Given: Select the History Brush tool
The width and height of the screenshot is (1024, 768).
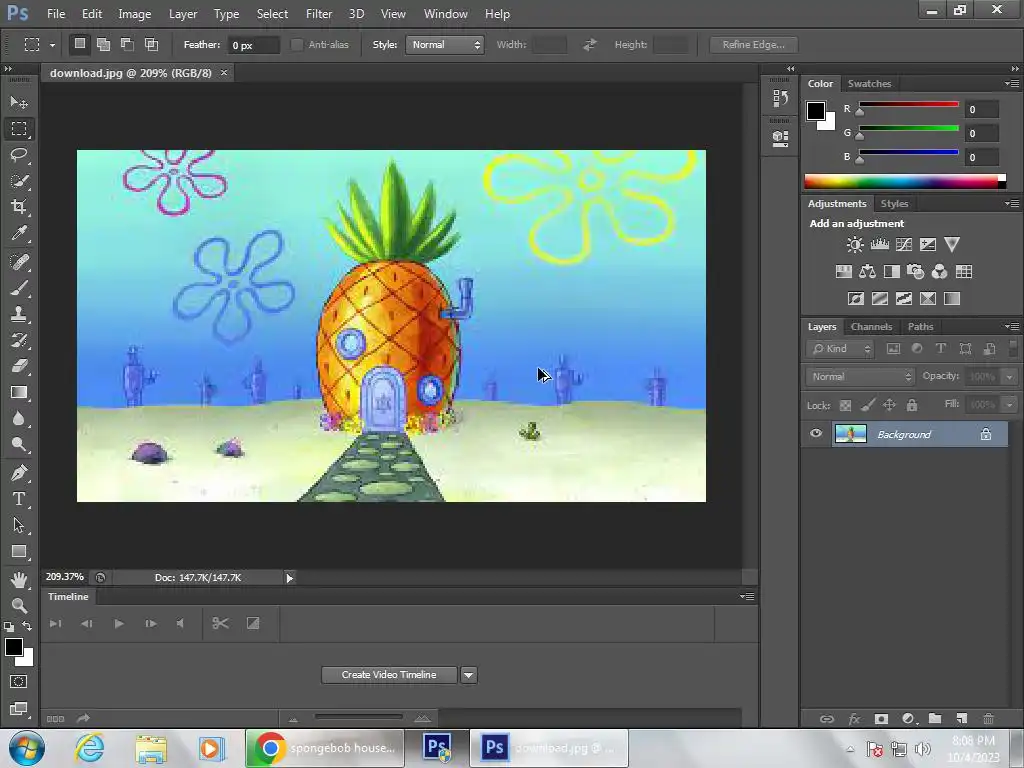Looking at the screenshot, I should pos(19,340).
